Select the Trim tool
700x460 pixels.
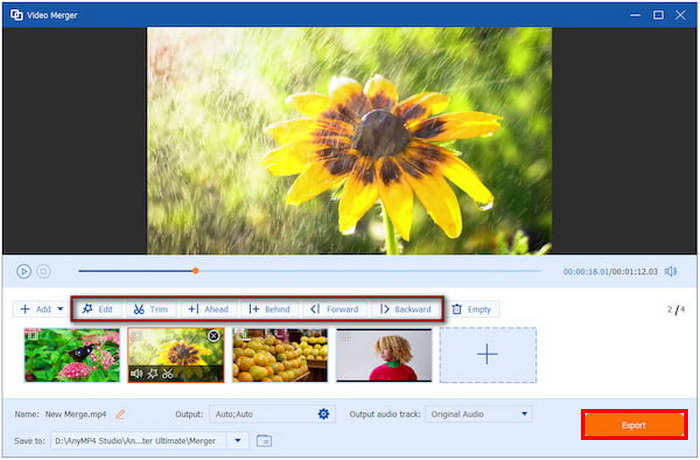tap(151, 309)
